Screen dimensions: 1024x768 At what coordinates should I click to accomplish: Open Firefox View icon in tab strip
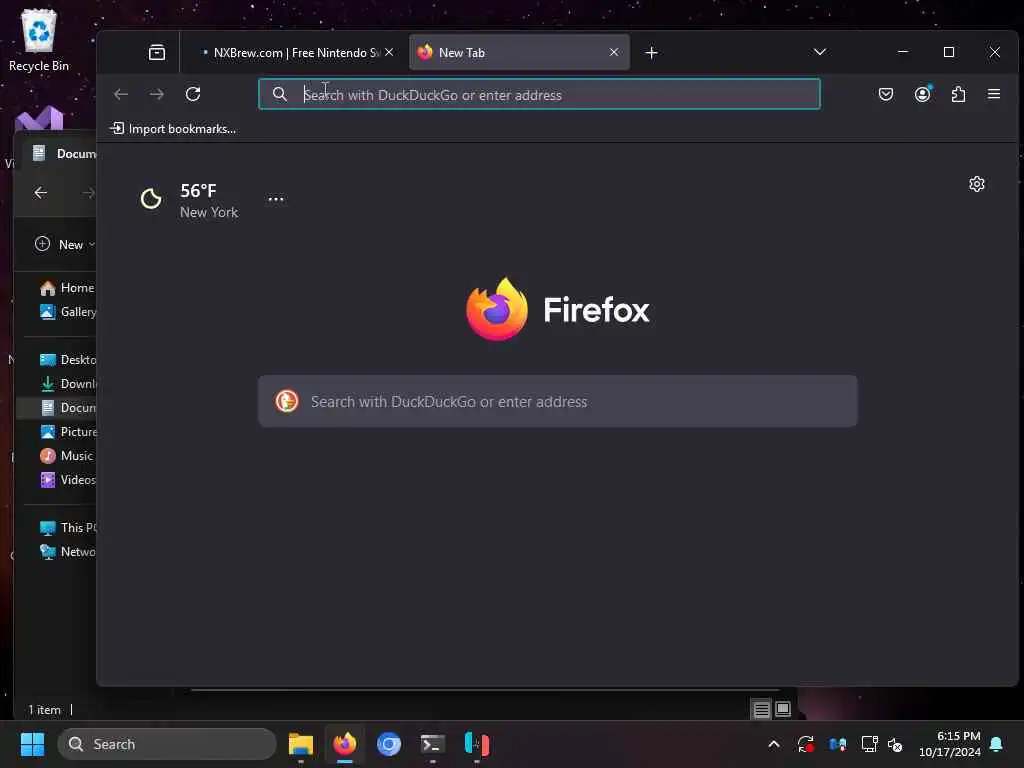pos(157,52)
